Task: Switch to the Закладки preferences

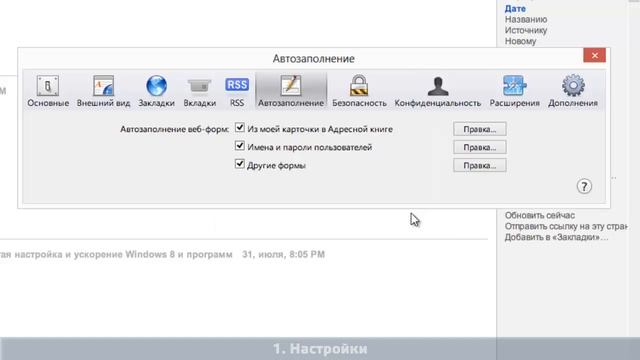Action: (x=156, y=91)
